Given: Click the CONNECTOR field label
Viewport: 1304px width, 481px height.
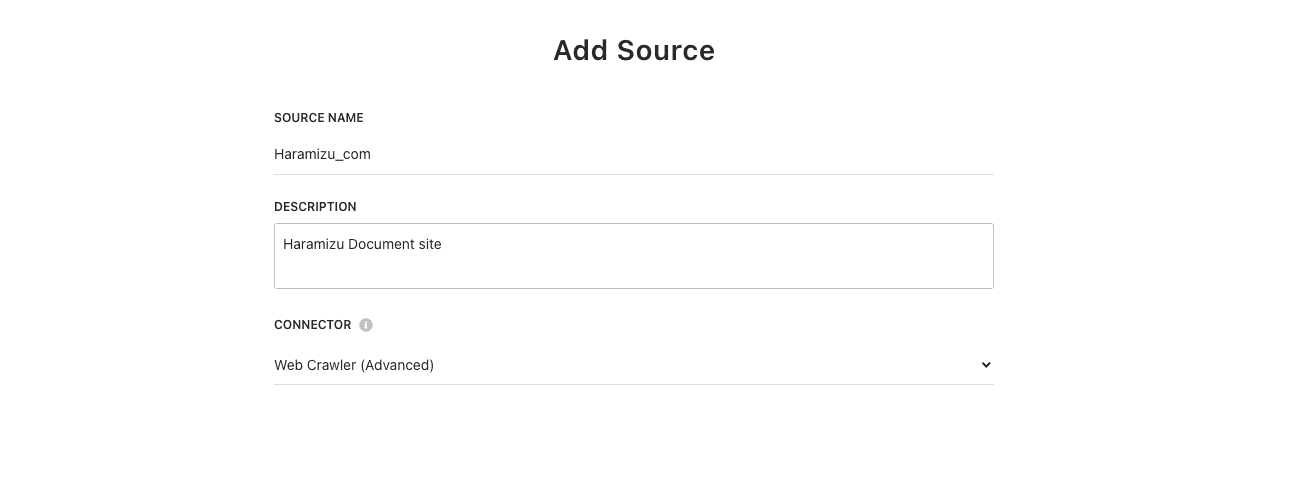Looking at the screenshot, I should pos(312,325).
